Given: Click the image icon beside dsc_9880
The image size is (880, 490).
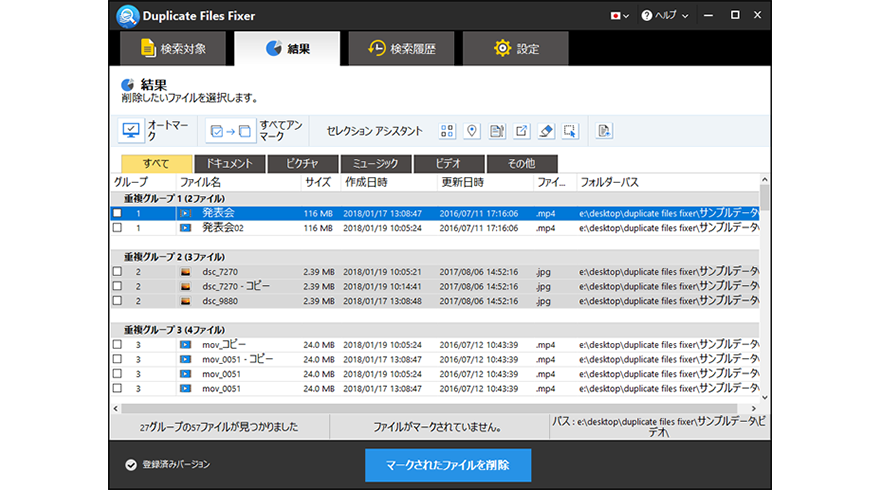Looking at the screenshot, I should coord(185,301).
